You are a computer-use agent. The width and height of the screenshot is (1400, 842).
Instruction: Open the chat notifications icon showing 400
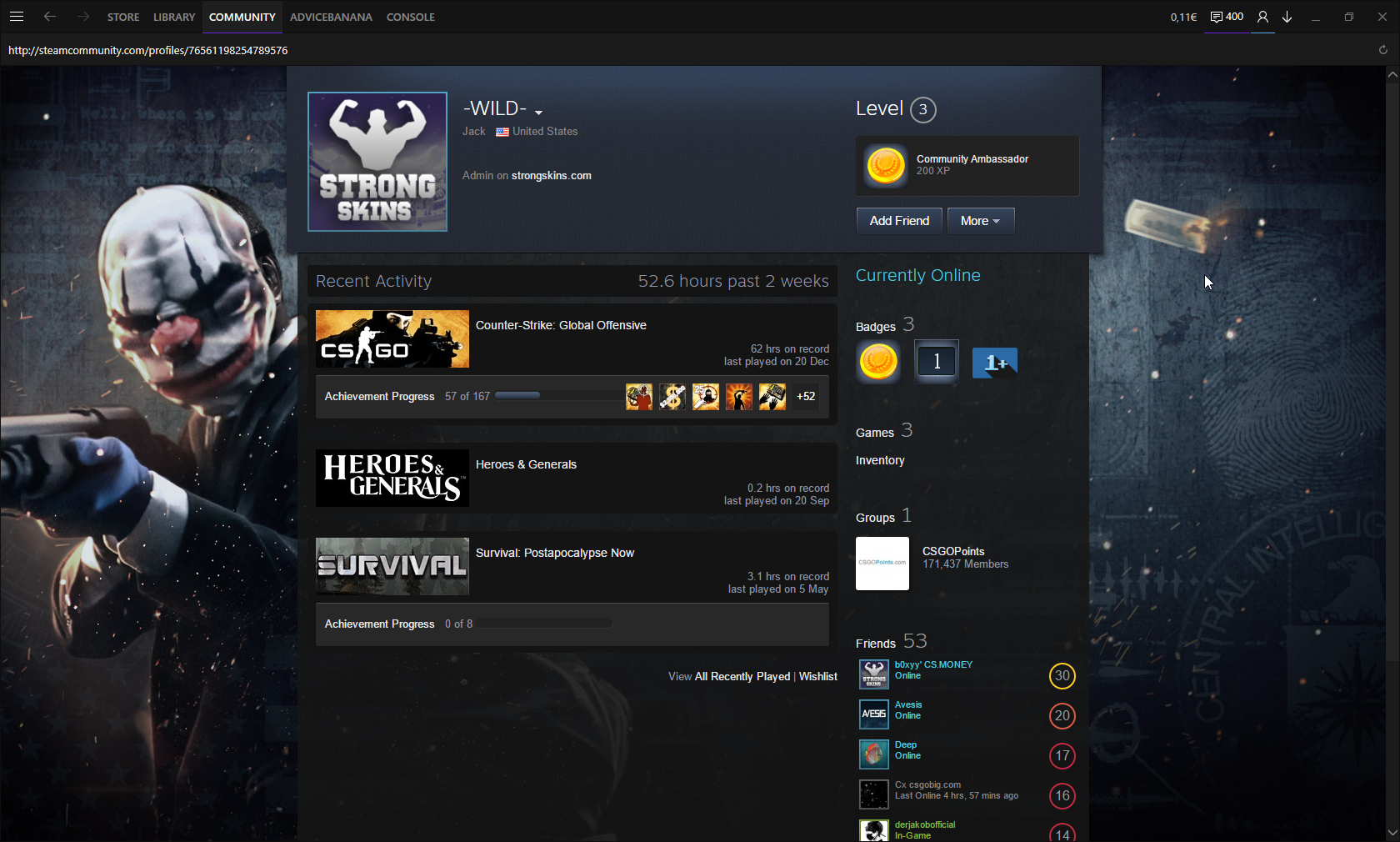[x=1227, y=17]
